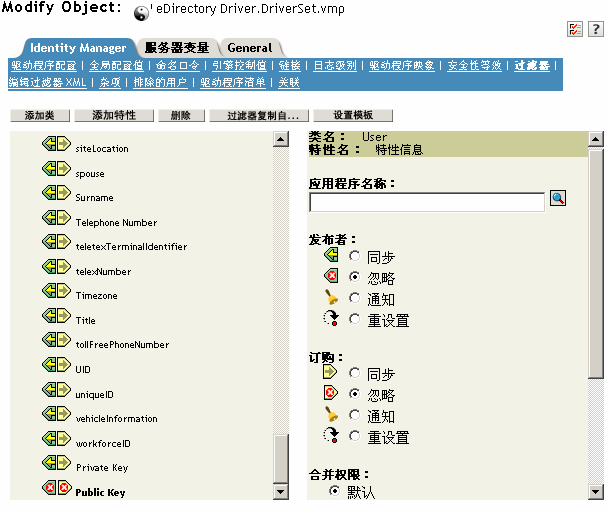Click the sync arrows icon beside teletexTerminalIdentifier
Image resolution: width=608 pixels, height=512 pixels.
point(56,242)
